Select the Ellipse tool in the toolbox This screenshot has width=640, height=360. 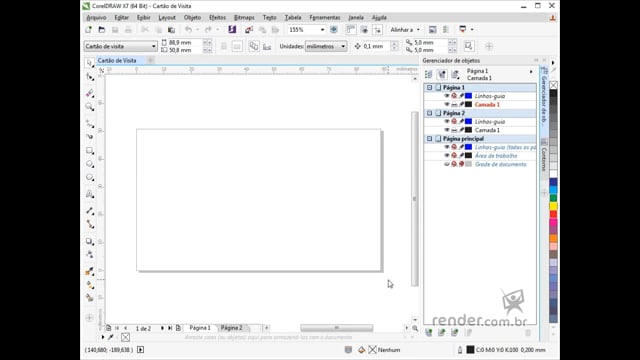[x=90, y=164]
